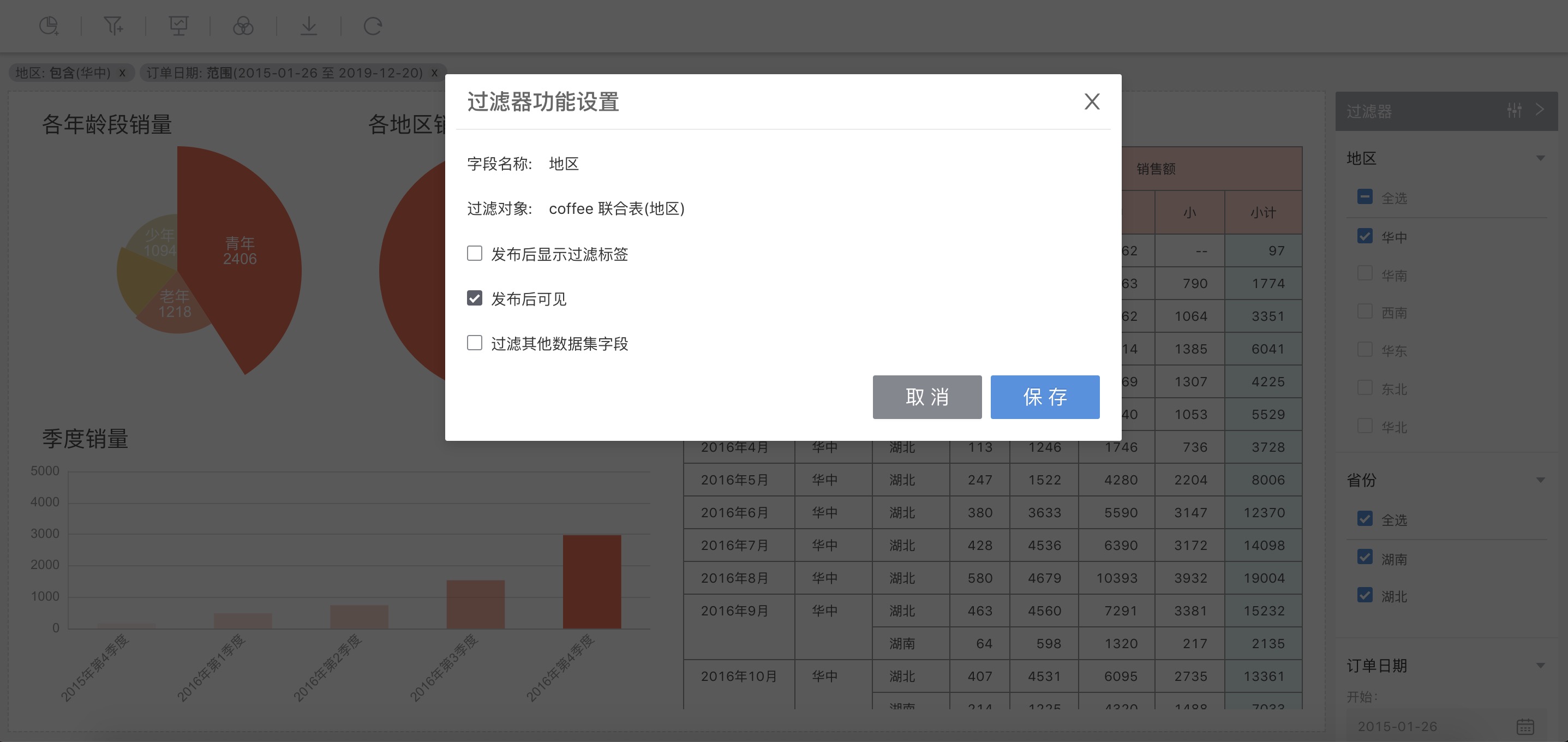Click the 季度销量 chart title
The width and height of the screenshot is (1568, 742).
click(85, 438)
